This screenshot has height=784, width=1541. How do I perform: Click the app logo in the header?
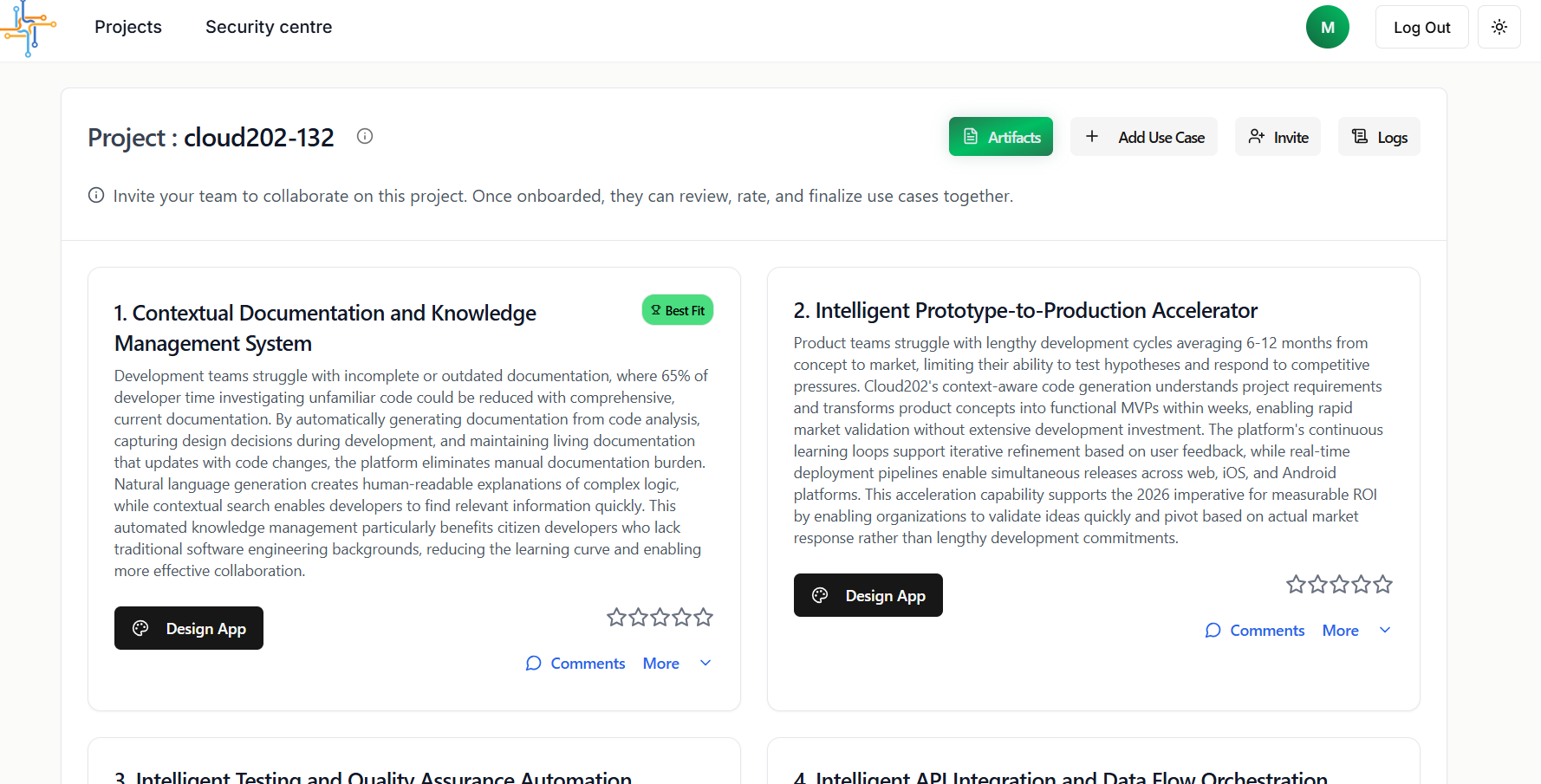(x=29, y=28)
